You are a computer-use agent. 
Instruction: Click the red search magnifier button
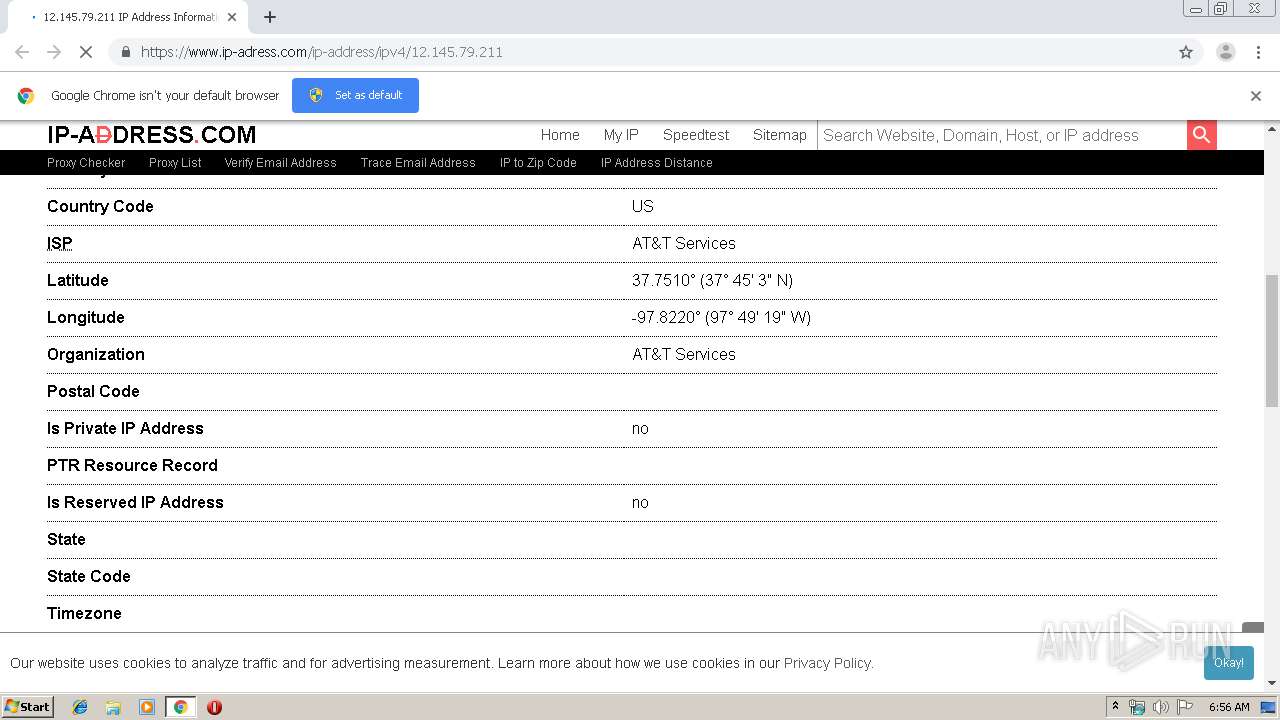[1201, 135]
